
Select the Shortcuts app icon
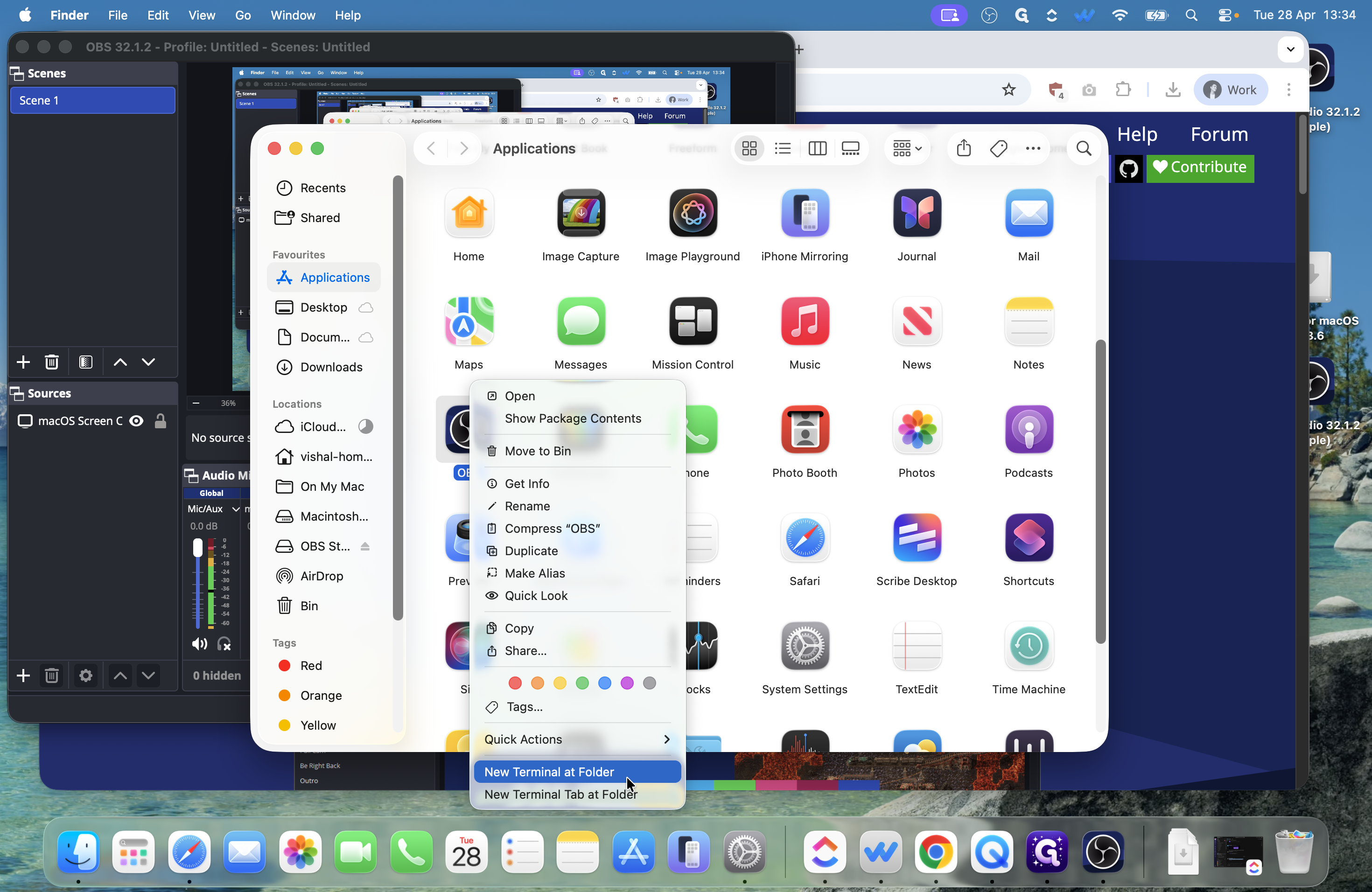point(1029,537)
